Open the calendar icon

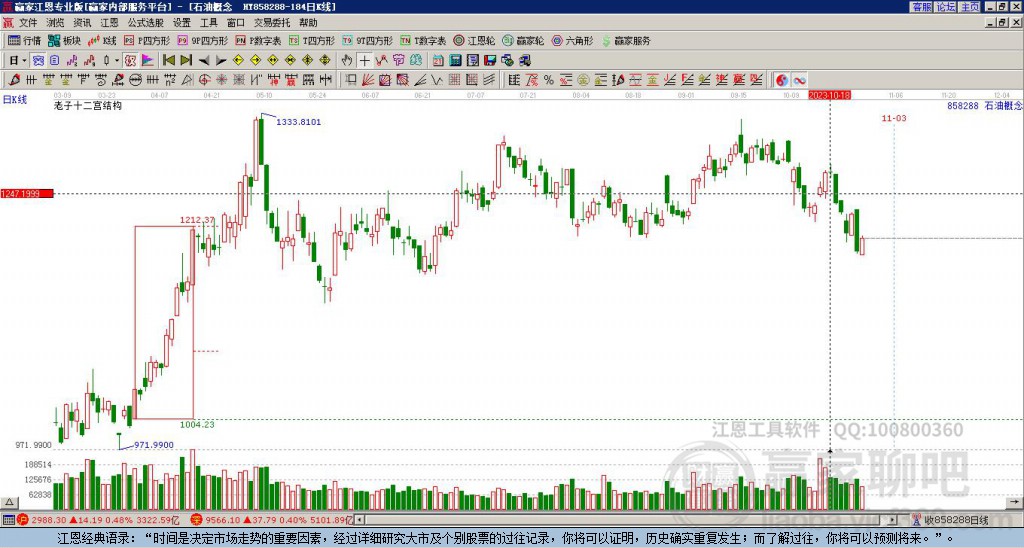pos(438,61)
